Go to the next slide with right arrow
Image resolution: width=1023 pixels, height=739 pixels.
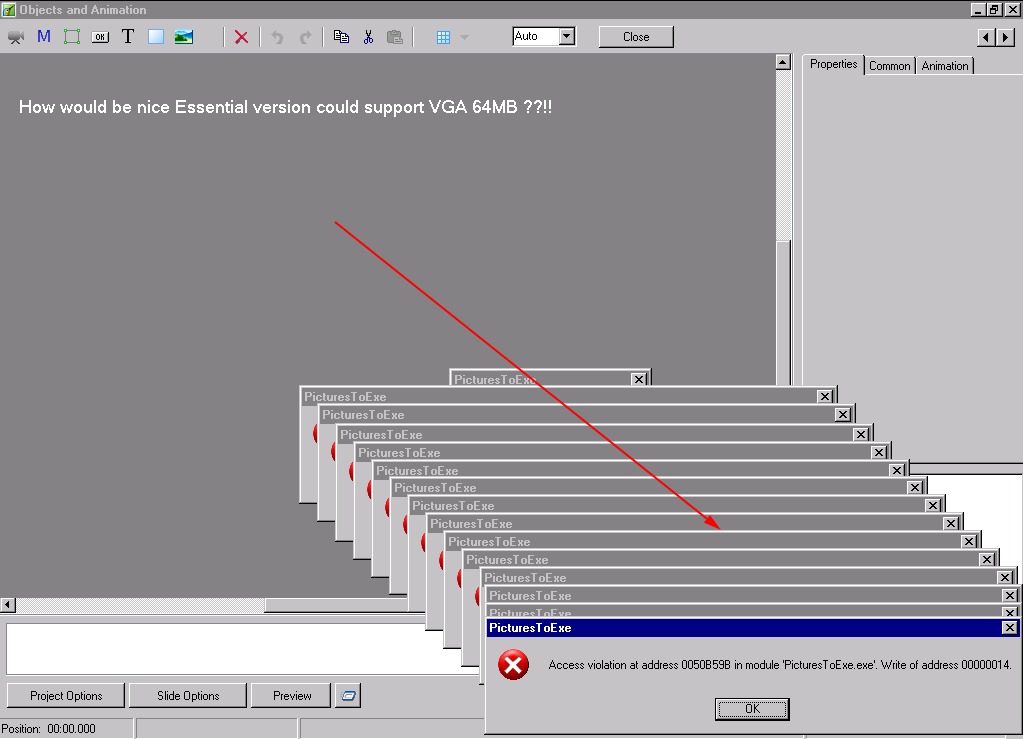(1005, 37)
